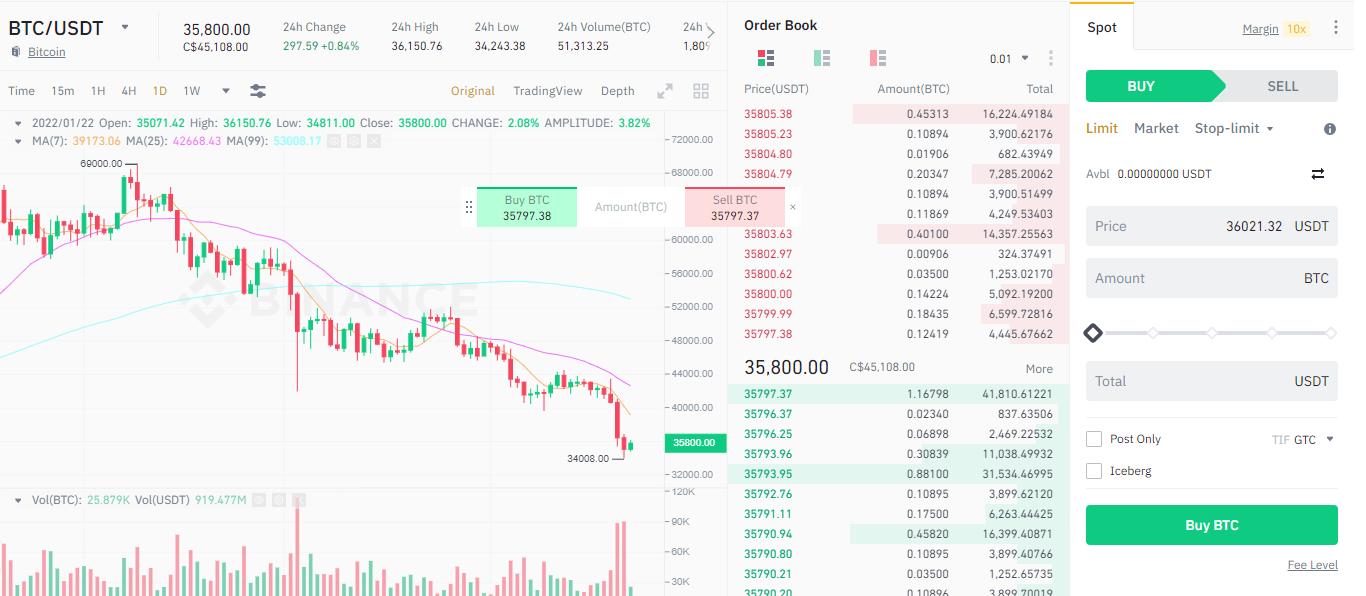This screenshot has height=596, width=1366.
Task: Enable the Iceberg order checkbox
Action: pyautogui.click(x=1093, y=470)
